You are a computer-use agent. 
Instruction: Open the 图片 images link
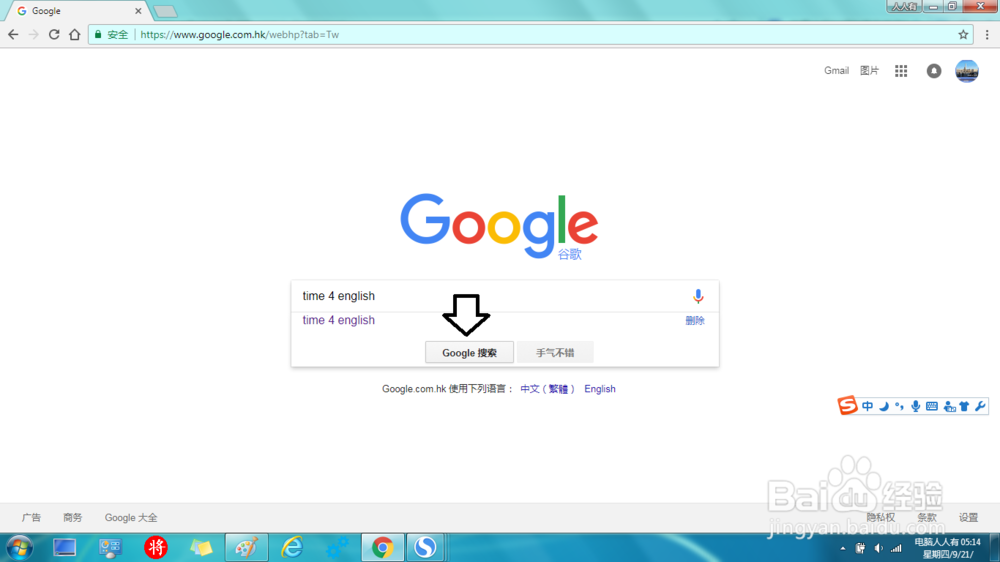coord(869,71)
